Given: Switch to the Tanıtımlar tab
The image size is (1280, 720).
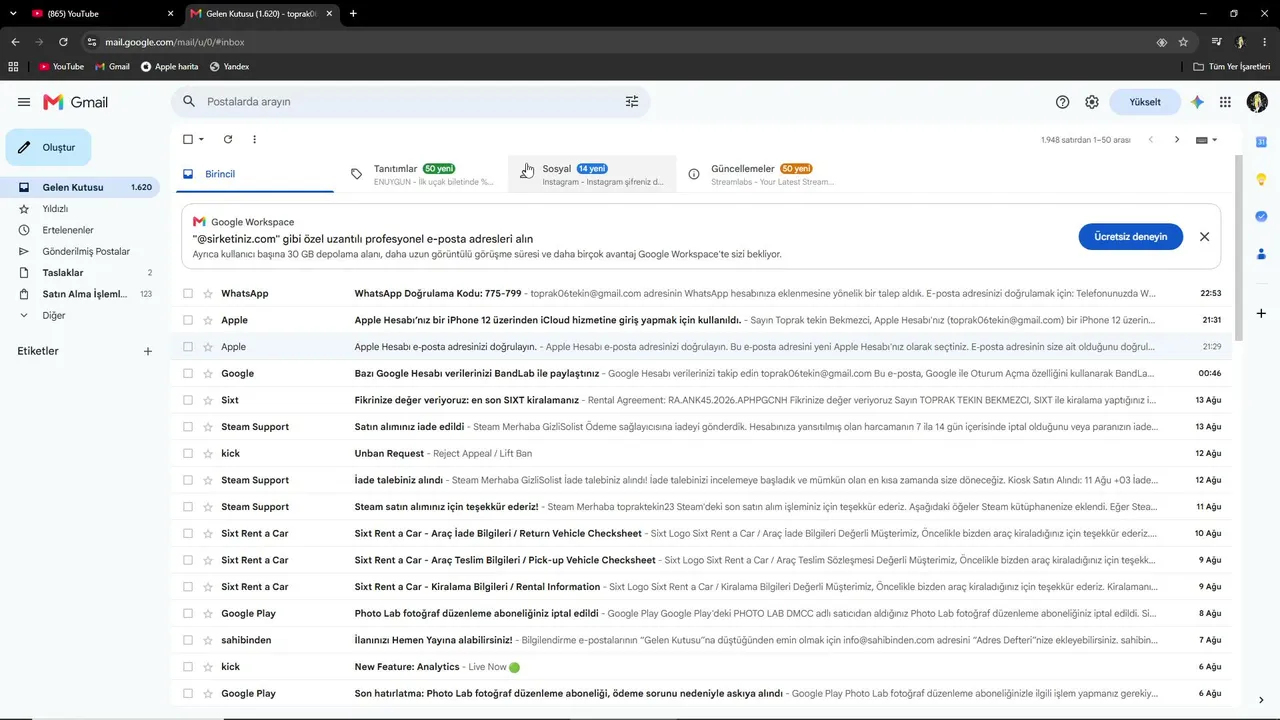Looking at the screenshot, I should [424, 174].
